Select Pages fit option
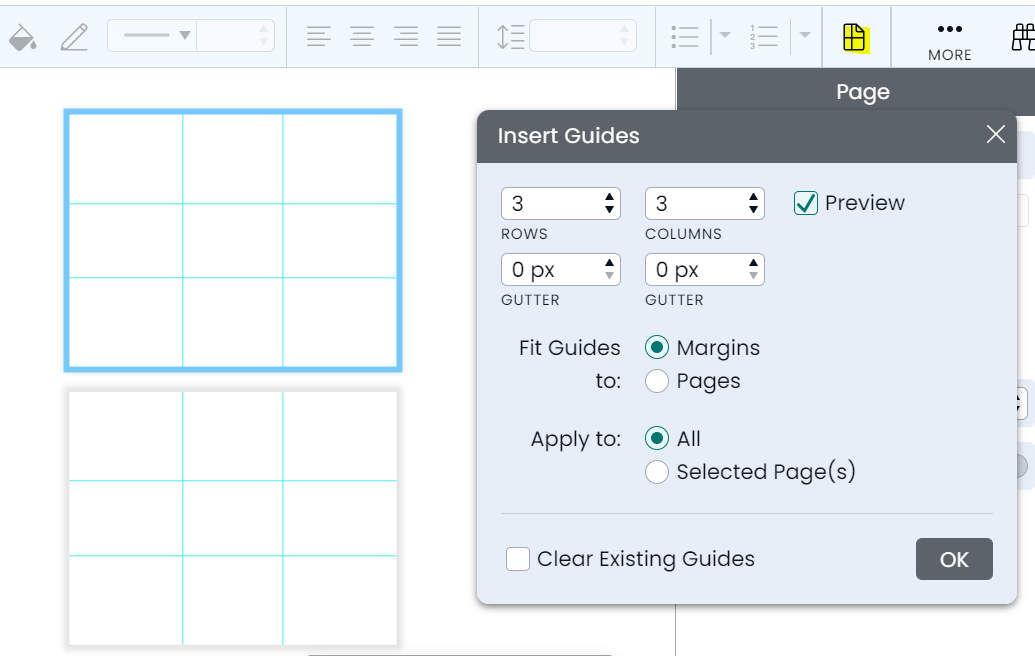Screen dimensions: 1035x656 pyautogui.click(x=657, y=381)
